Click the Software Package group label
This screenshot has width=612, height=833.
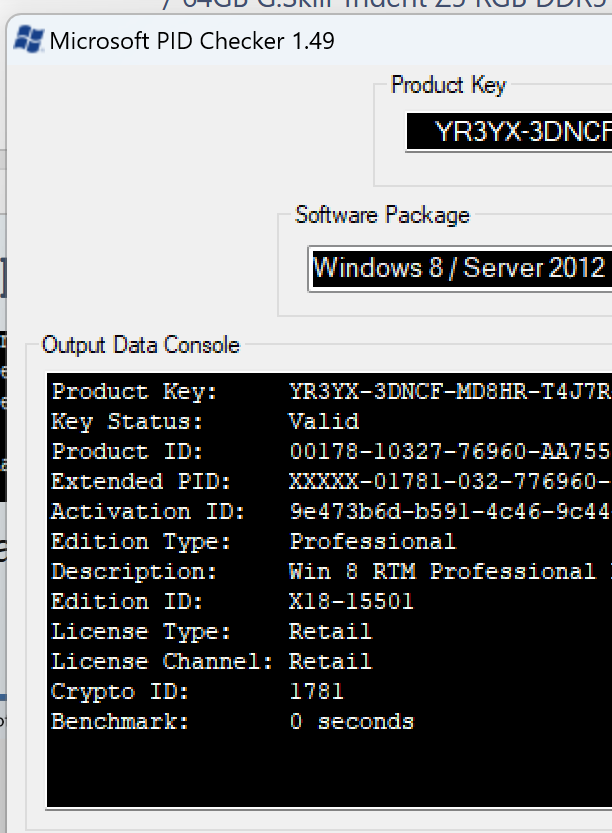[382, 215]
